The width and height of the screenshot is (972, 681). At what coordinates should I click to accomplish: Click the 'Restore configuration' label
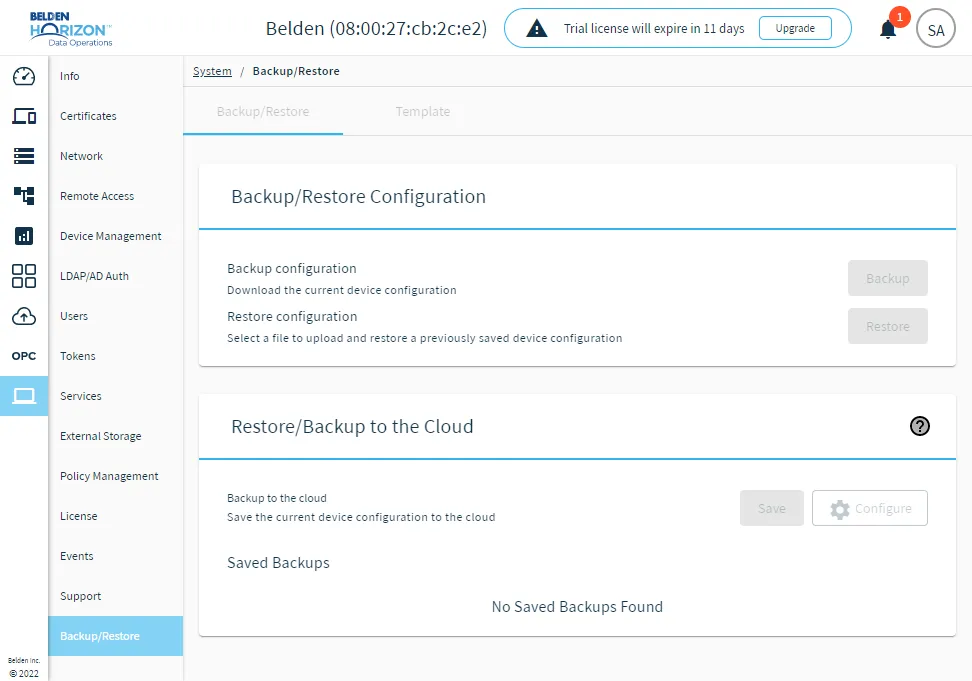(292, 317)
